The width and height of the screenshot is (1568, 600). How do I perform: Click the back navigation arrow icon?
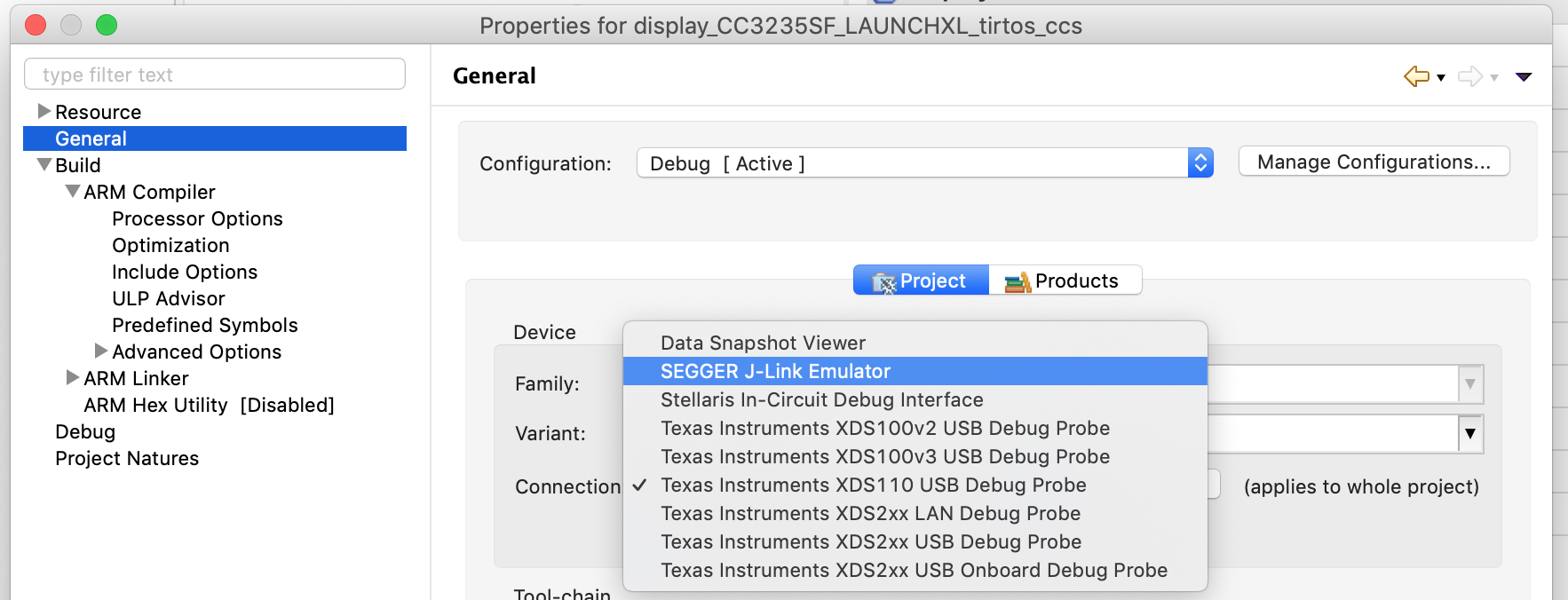point(1416,76)
